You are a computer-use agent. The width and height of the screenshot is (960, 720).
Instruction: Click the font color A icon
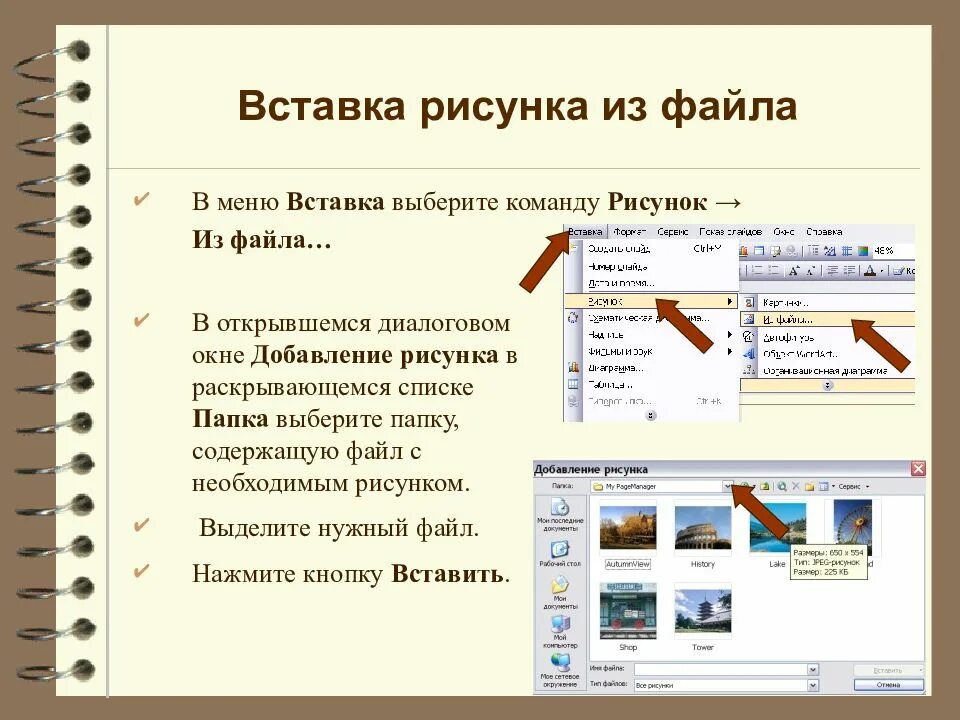click(x=870, y=271)
